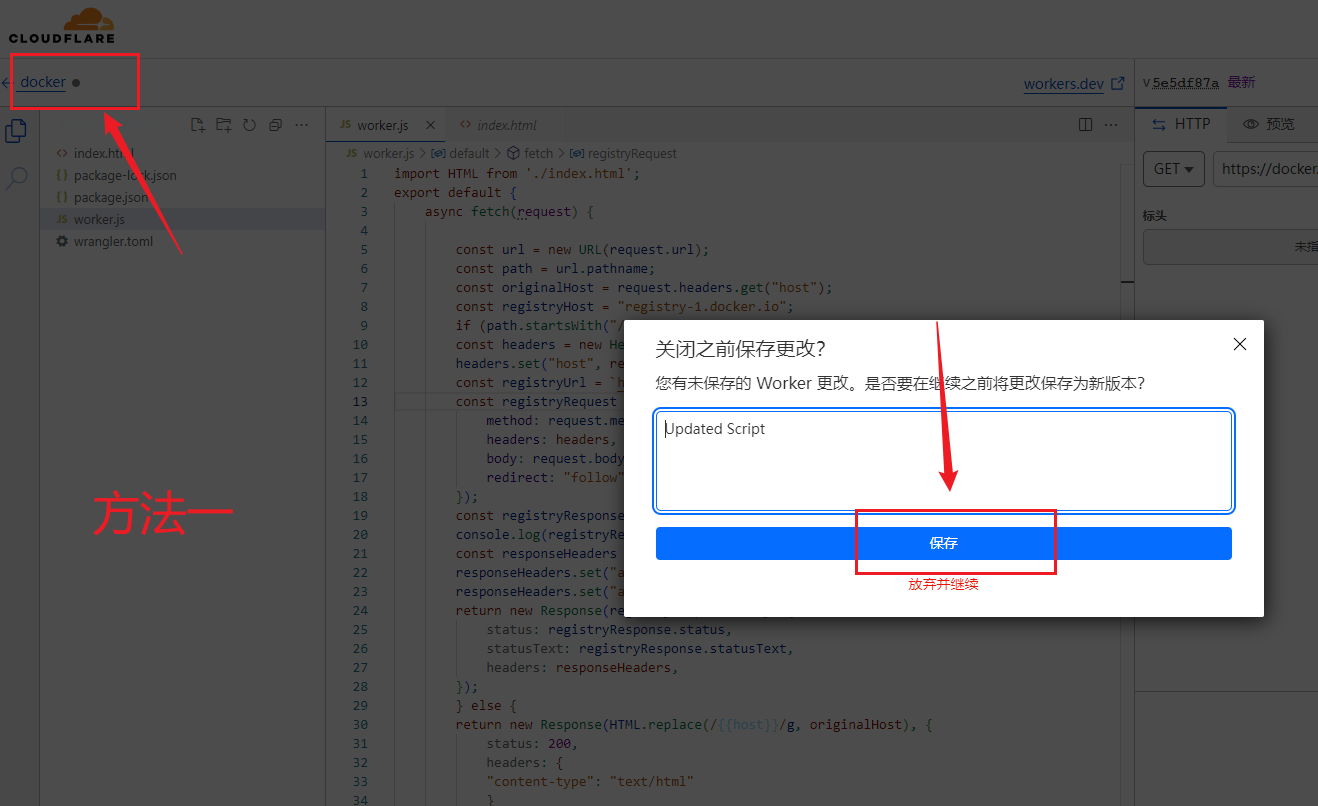Switch to the 预览 preview tab
Image resolution: width=1318 pixels, height=806 pixels.
pyautogui.click(x=1268, y=124)
